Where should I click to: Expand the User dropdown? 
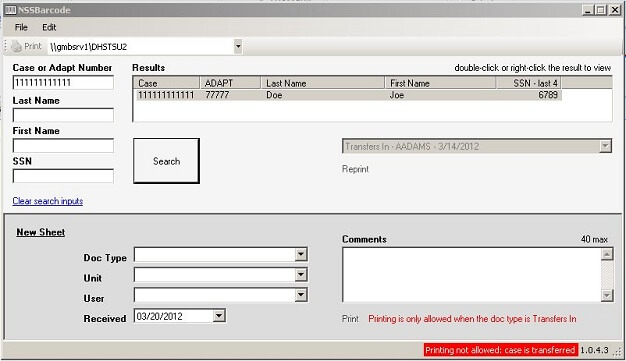click(x=301, y=295)
